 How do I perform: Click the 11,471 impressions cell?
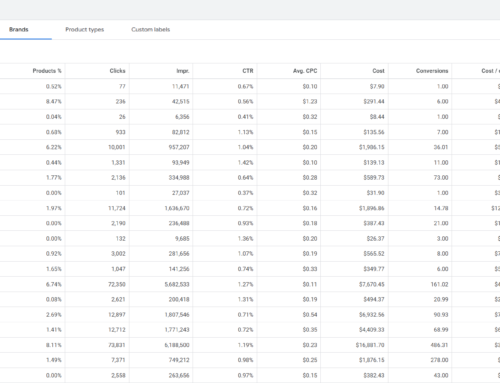tap(180, 86)
